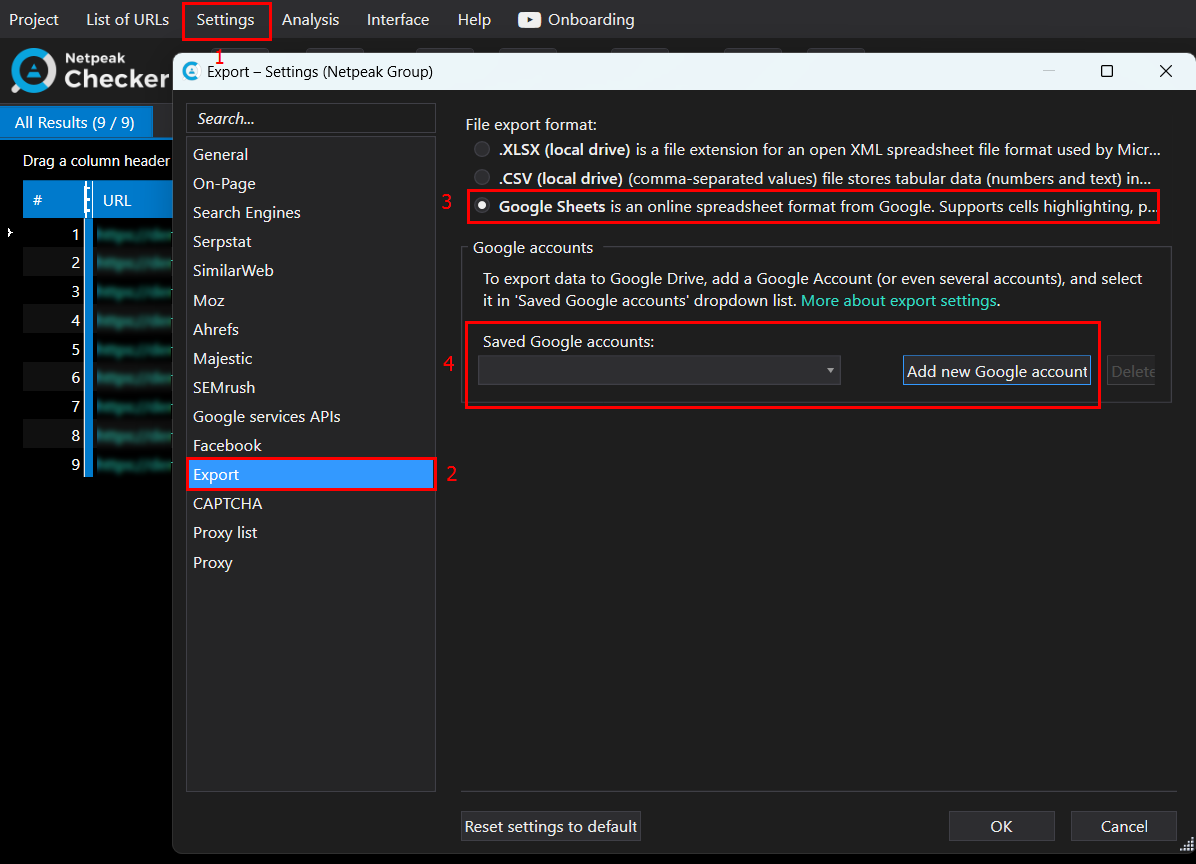This screenshot has width=1196, height=864.
Task: Cancel the export settings dialog
Action: tap(1124, 826)
